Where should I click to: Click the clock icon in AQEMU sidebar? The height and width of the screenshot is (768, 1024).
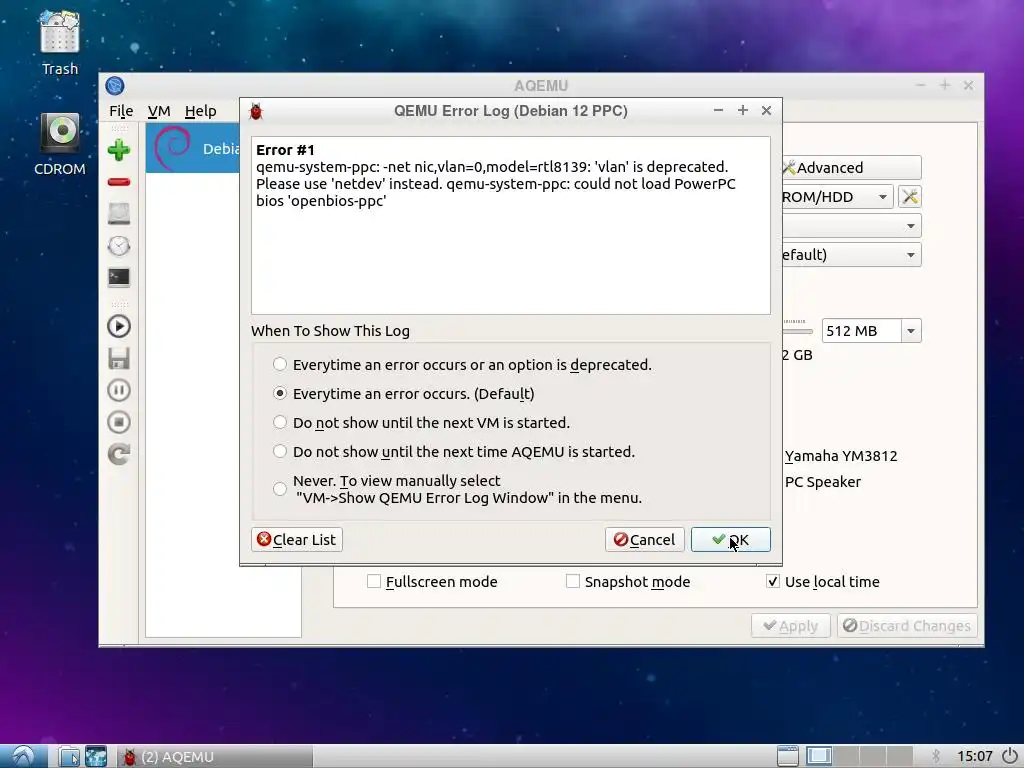coord(119,246)
